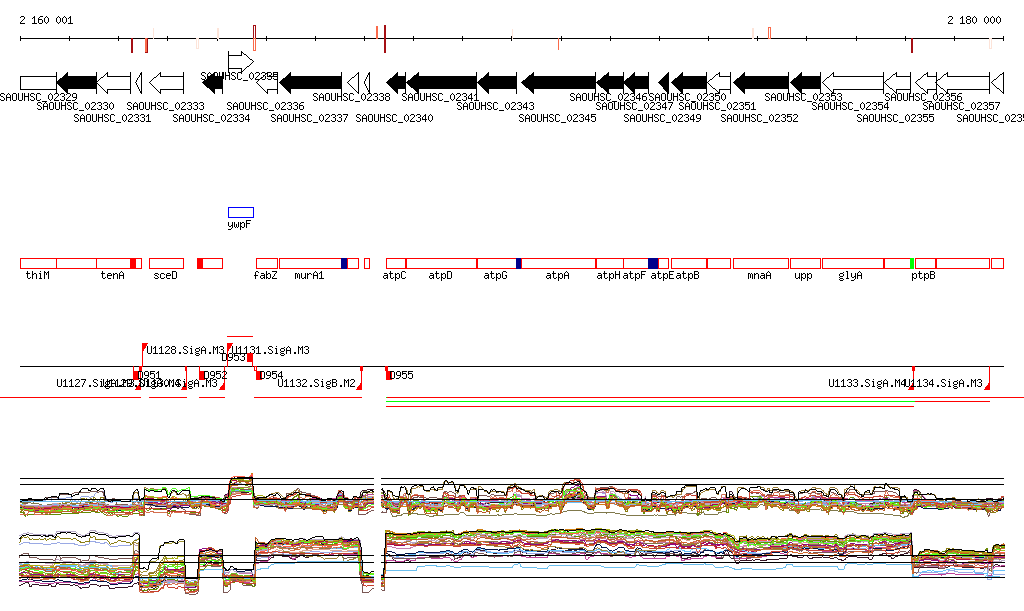Select the D955 terminator marker
The image size is (1024, 611).
pyautogui.click(x=400, y=375)
